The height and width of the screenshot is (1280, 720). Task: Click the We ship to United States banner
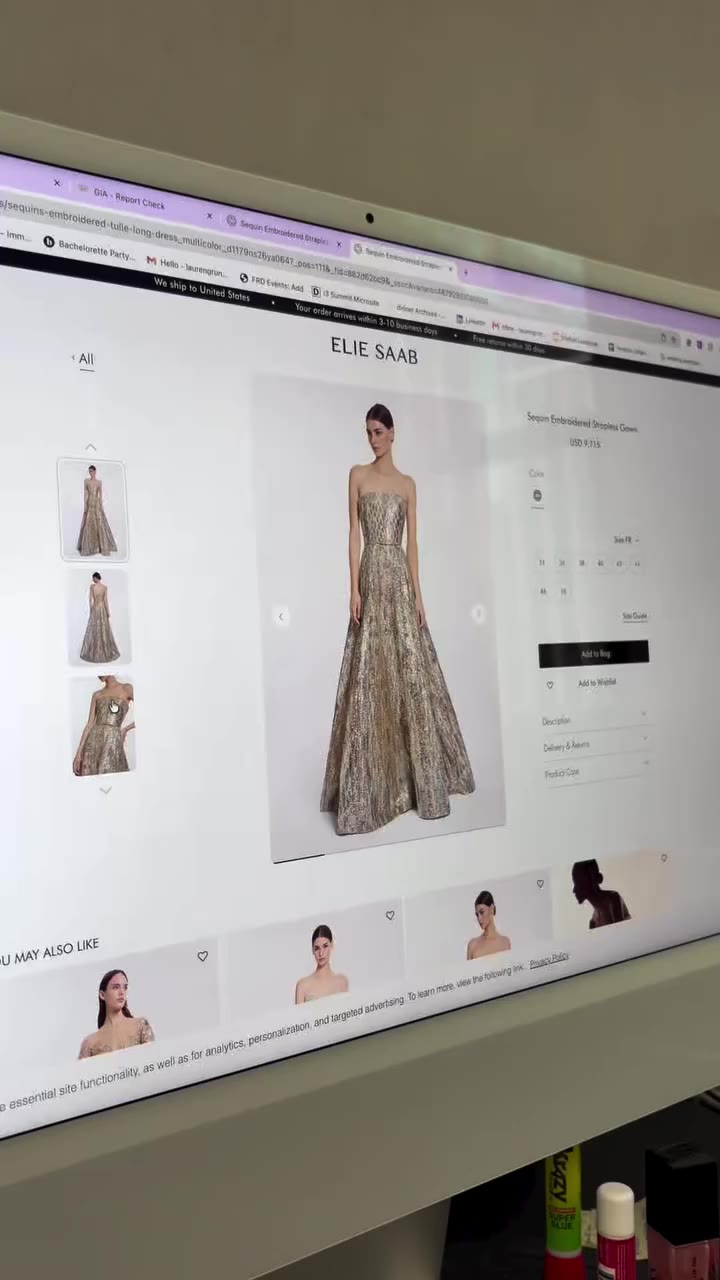pos(202,289)
